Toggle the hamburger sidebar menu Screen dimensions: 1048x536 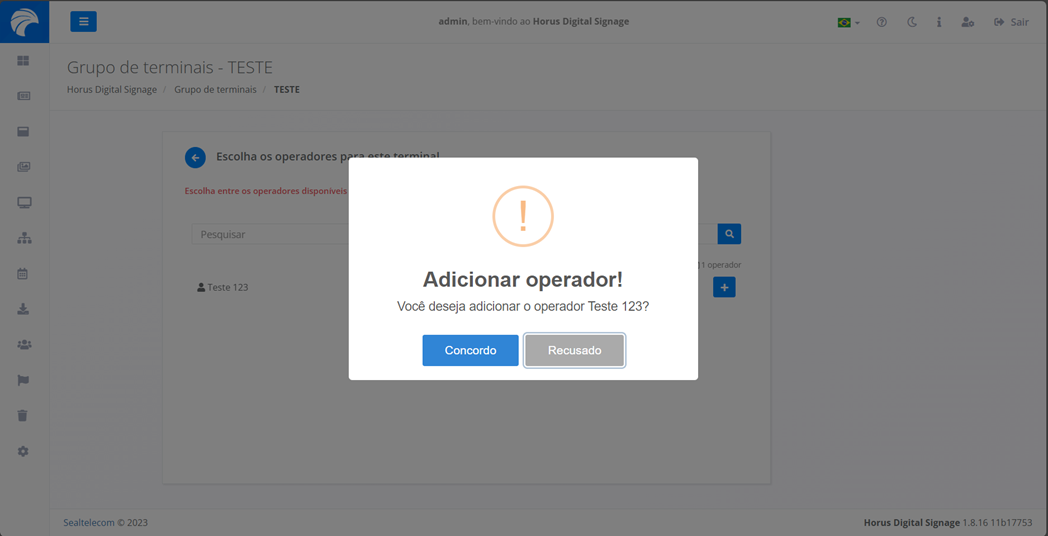click(x=83, y=21)
